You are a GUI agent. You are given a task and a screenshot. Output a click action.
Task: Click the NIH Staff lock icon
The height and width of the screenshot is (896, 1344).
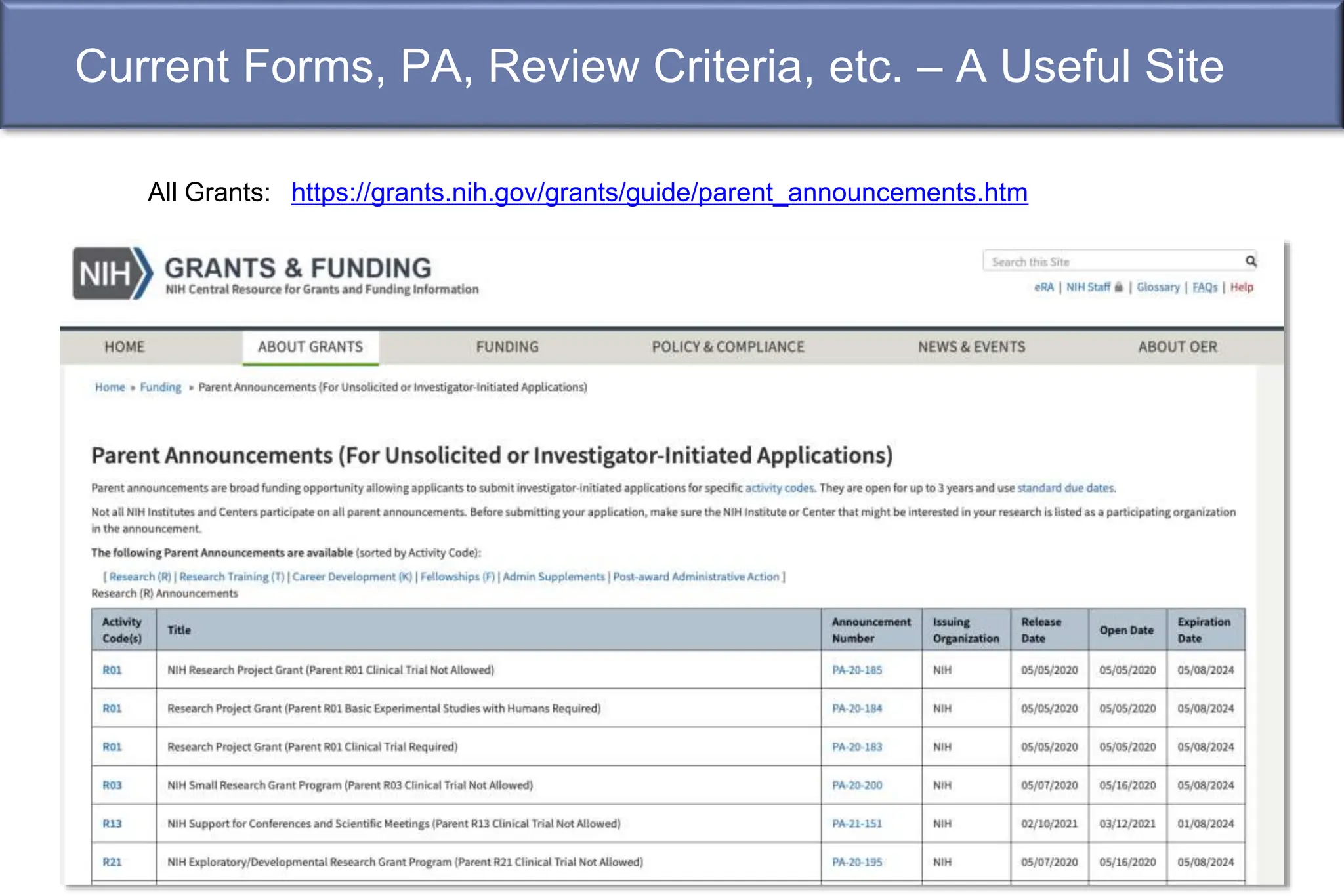click(1119, 287)
